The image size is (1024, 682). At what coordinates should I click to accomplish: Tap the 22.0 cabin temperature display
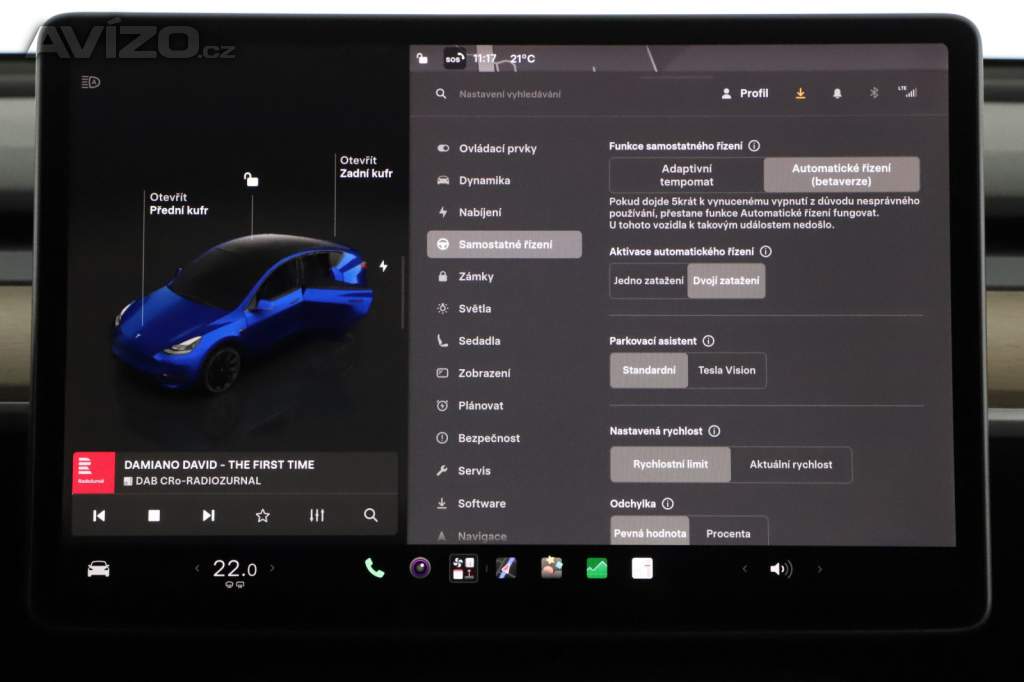click(234, 569)
